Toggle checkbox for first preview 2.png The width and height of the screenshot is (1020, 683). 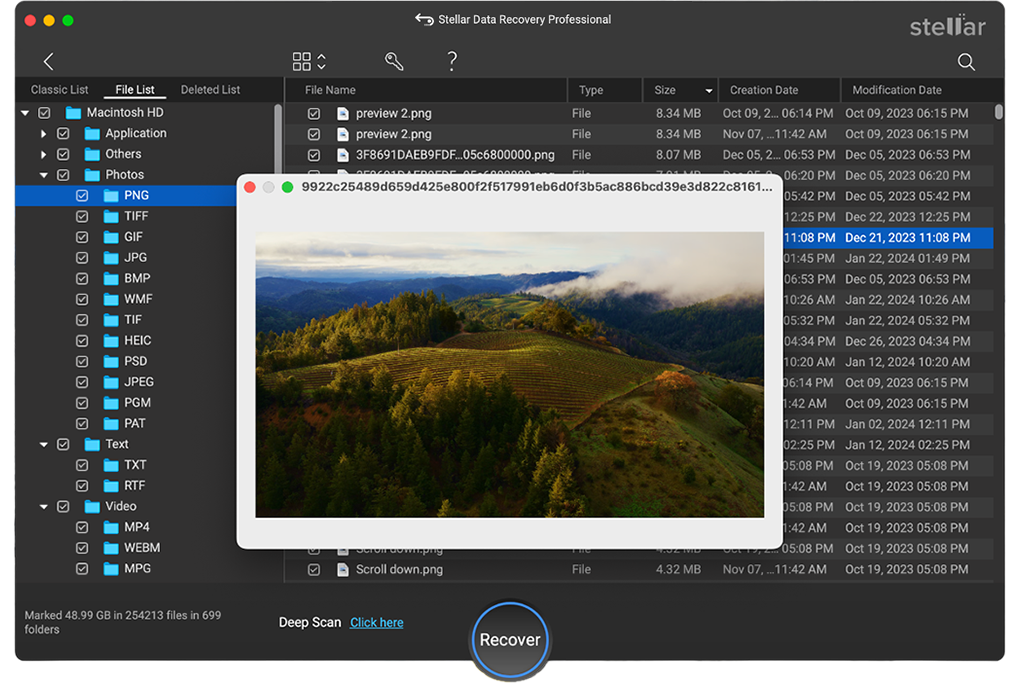click(314, 114)
